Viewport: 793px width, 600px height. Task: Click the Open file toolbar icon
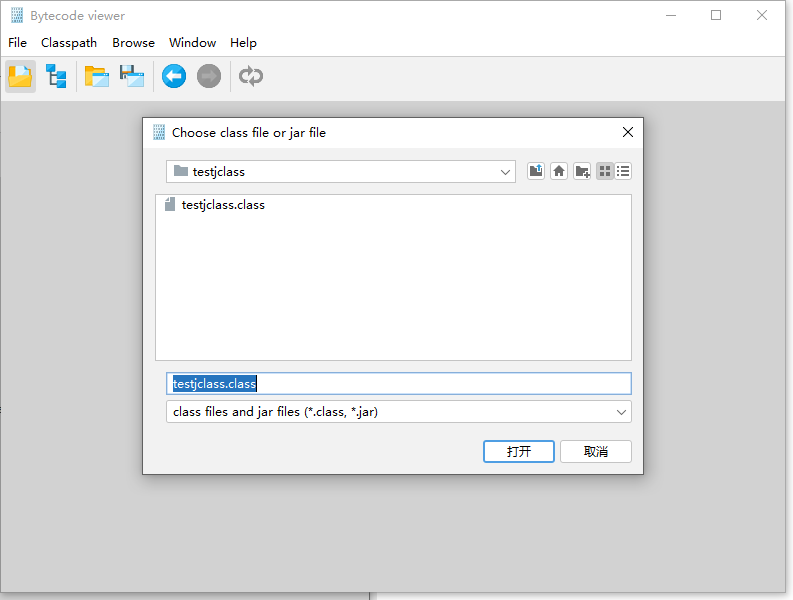point(20,76)
